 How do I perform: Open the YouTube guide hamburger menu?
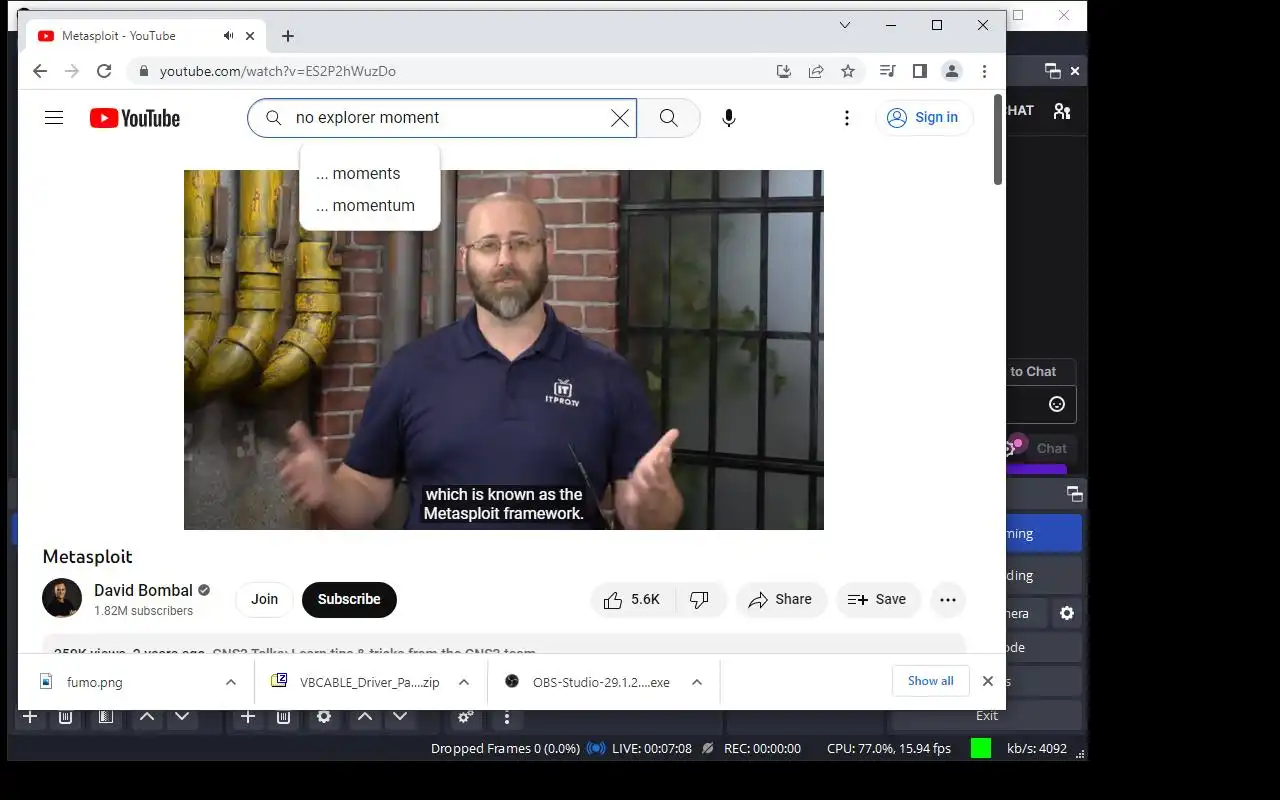pyautogui.click(x=54, y=118)
